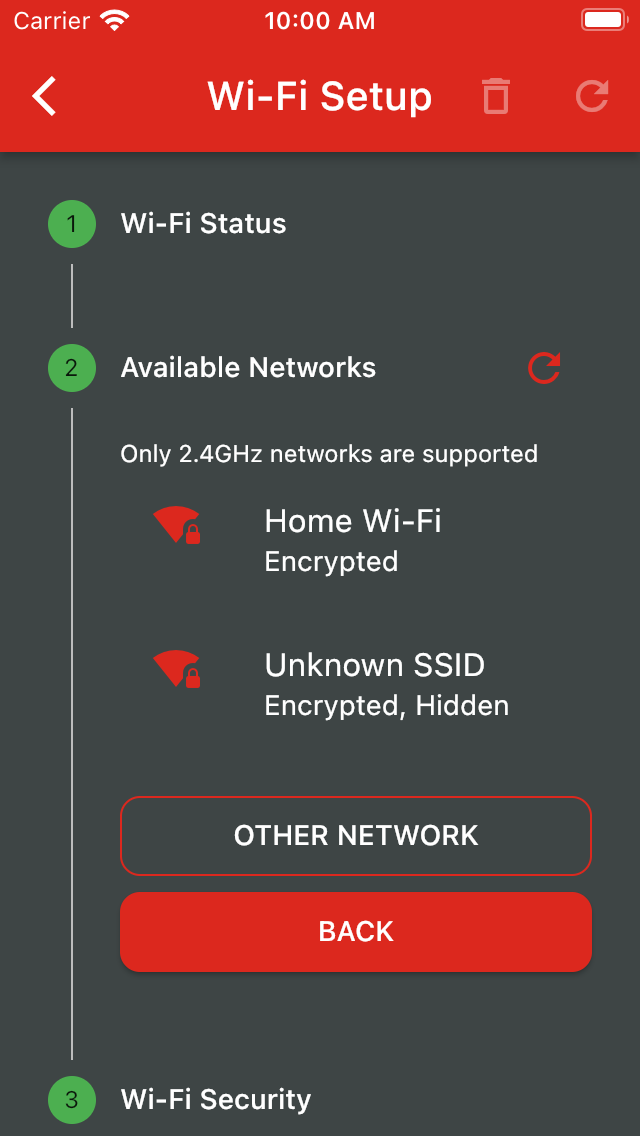Tap the 2.4GHz networks supported notice

click(x=329, y=454)
